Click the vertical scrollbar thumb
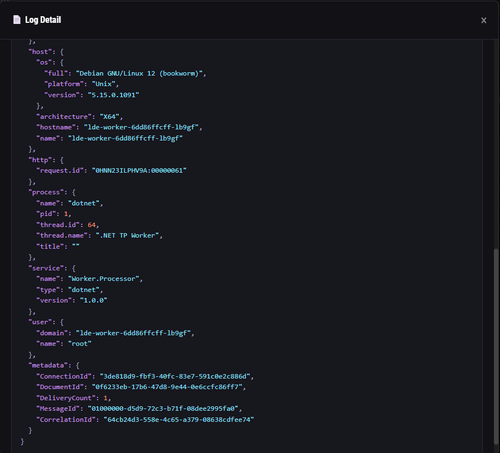 point(496,348)
